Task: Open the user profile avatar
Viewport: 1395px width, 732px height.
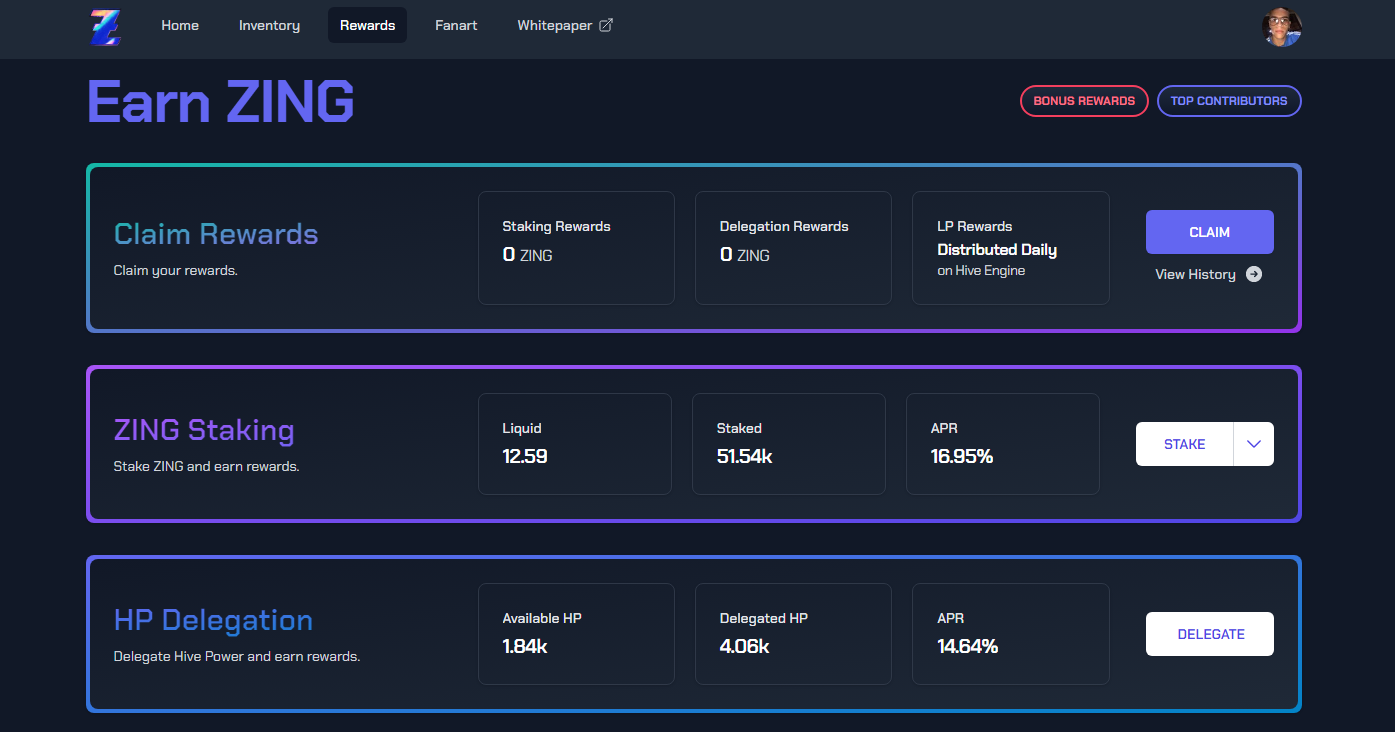Action: point(1281,27)
